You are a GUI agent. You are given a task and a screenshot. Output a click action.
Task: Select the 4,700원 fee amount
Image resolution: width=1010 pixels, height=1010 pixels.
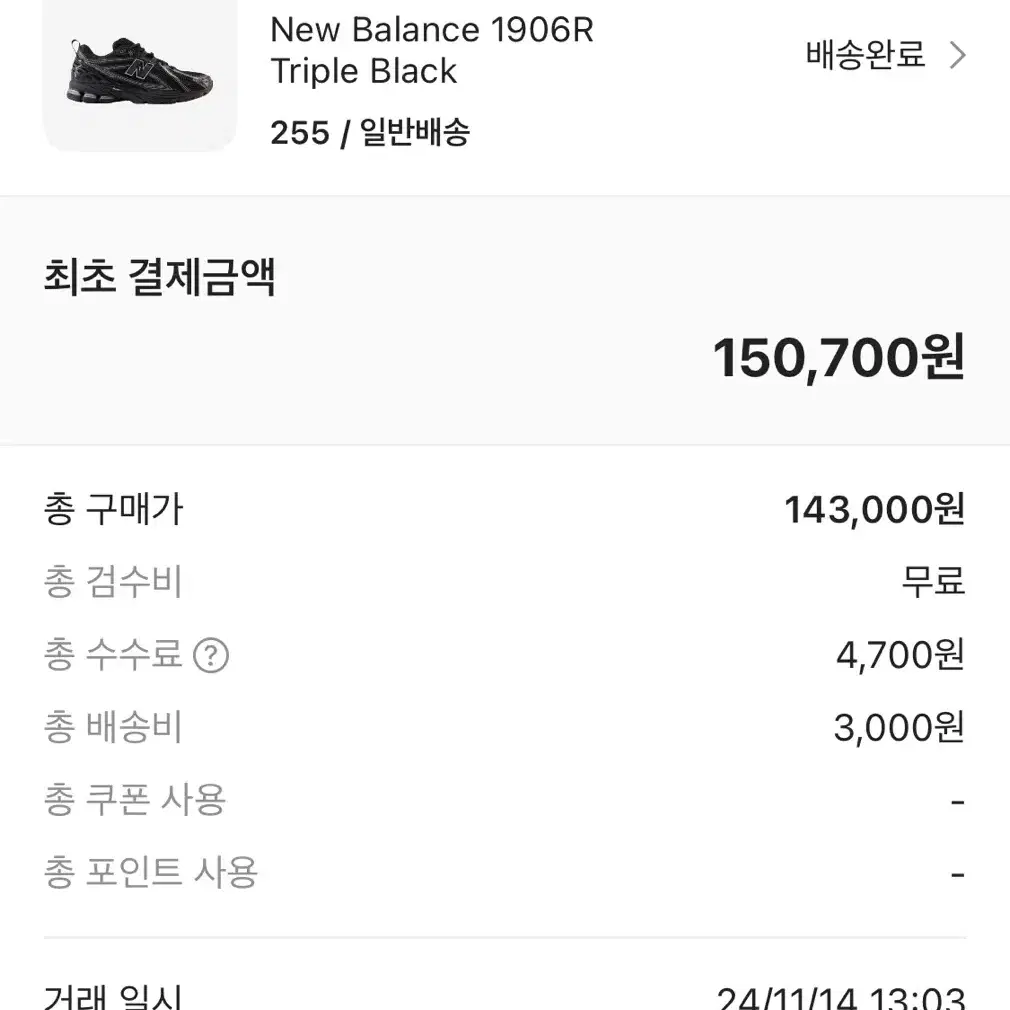coord(900,656)
